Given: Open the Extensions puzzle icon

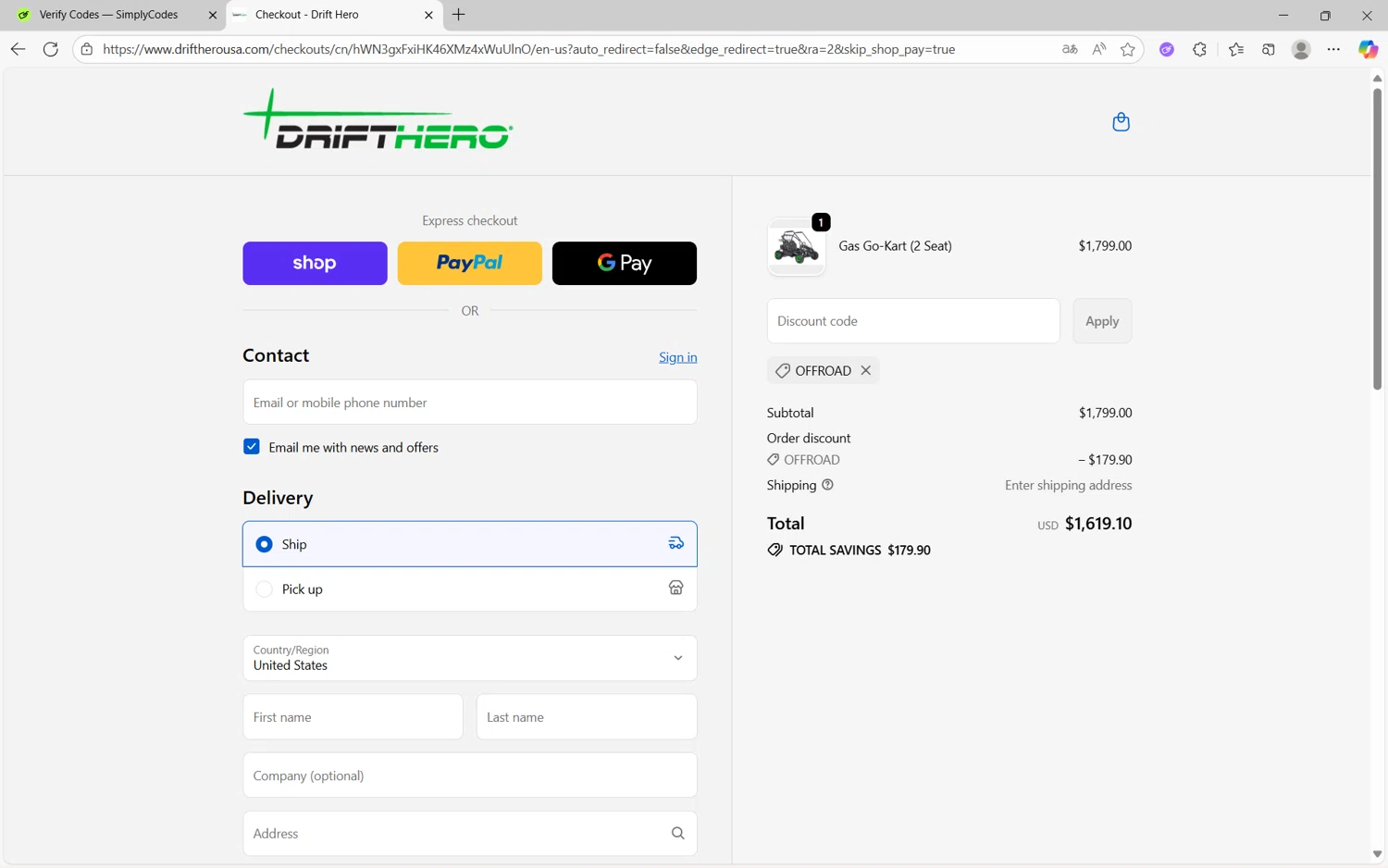Looking at the screenshot, I should [x=1199, y=49].
